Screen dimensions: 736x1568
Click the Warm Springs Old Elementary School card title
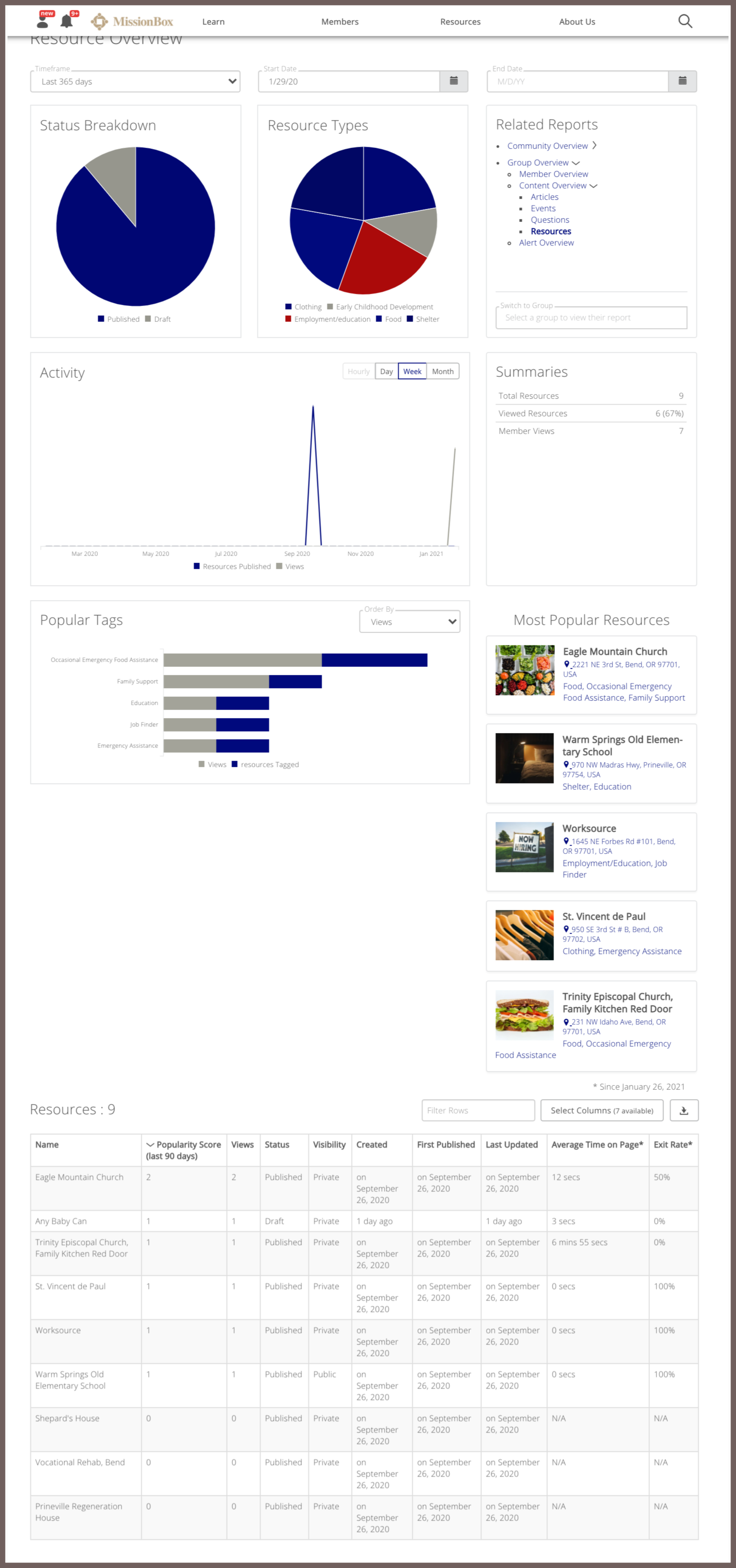click(x=622, y=745)
